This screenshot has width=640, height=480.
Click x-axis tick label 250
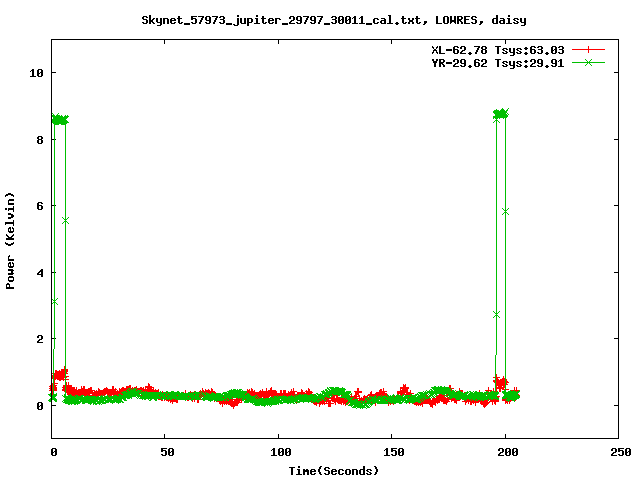(x=621, y=452)
